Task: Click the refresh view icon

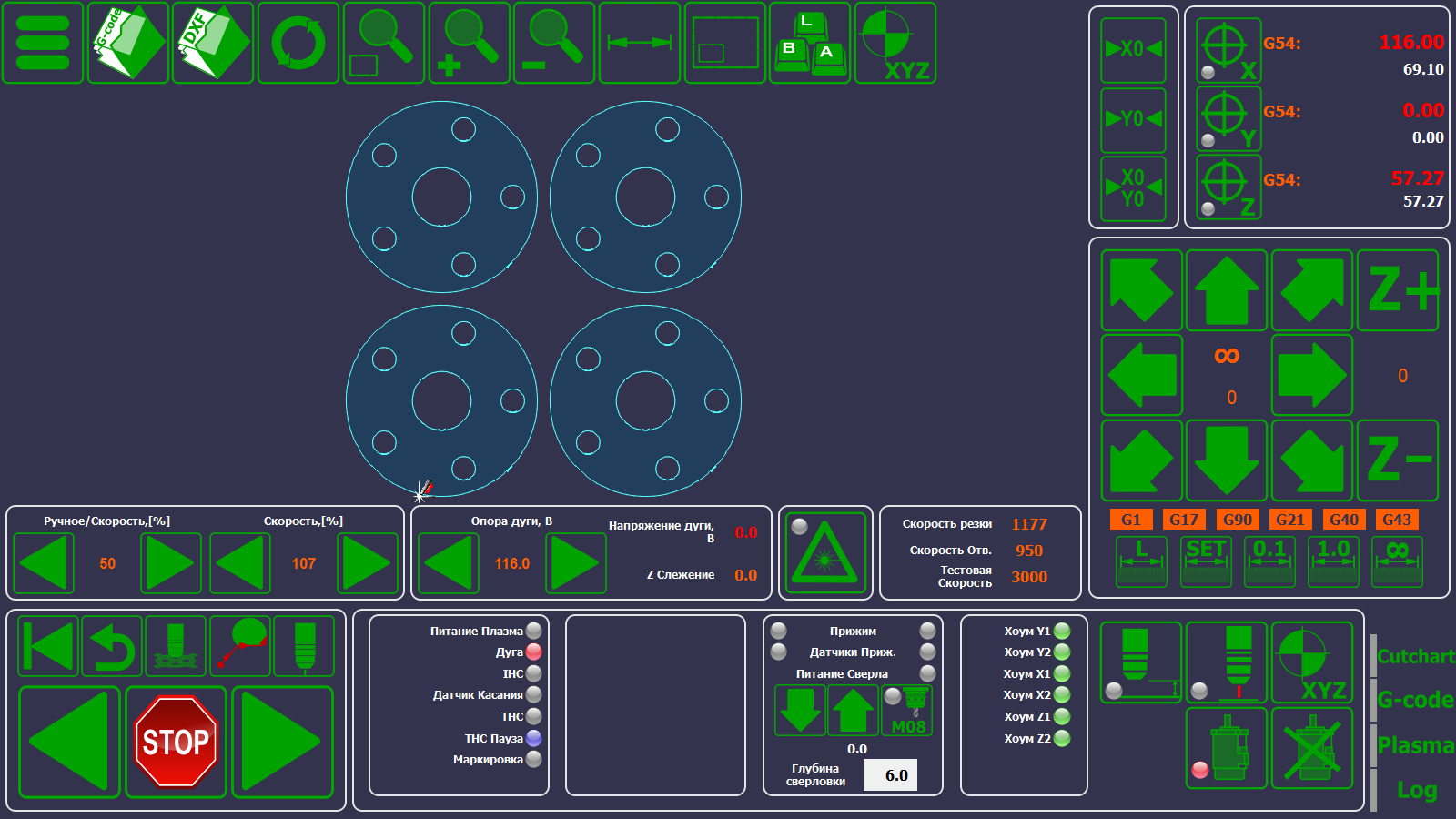Action: click(298, 43)
